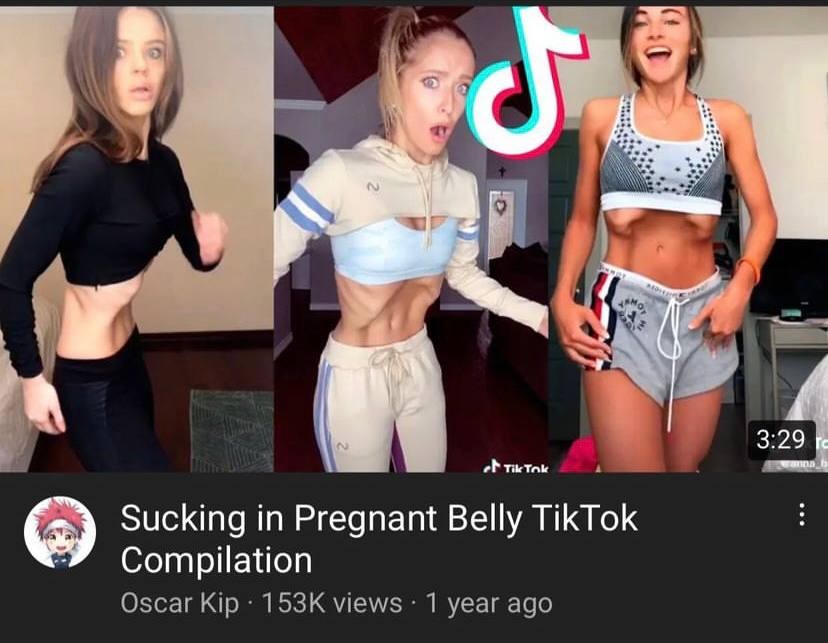Click the red-haired anime character profile picture

pos(60,532)
